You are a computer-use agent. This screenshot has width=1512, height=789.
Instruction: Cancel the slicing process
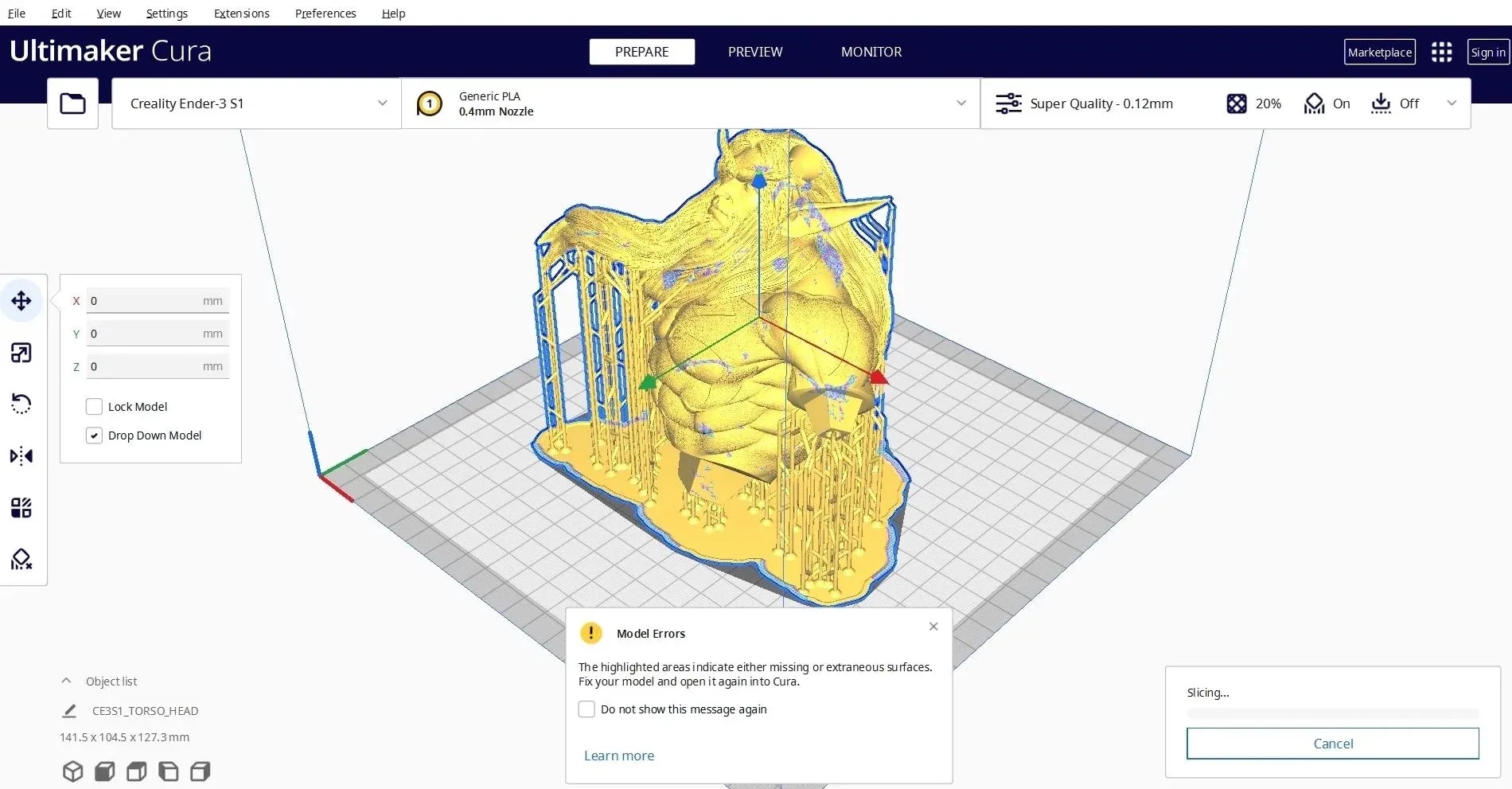tap(1333, 744)
